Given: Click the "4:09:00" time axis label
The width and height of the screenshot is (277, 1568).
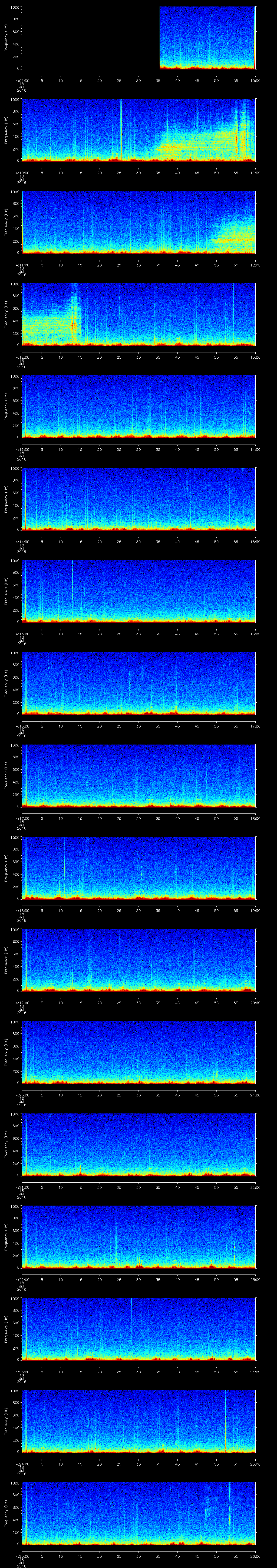Looking at the screenshot, I should pos(22,80).
